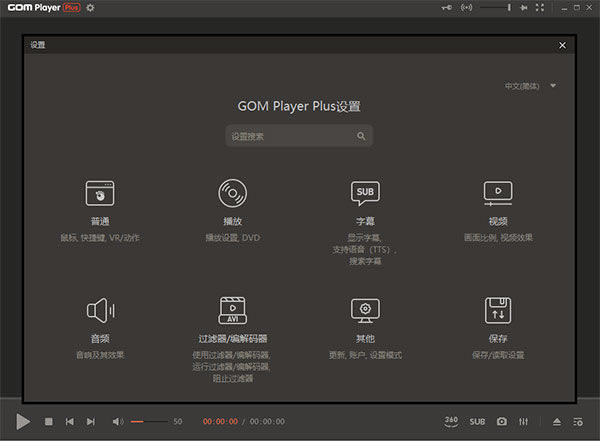Viewport: 600px width, 442px height.
Task: Mute the volume with the speaker icon
Action: coord(117,422)
